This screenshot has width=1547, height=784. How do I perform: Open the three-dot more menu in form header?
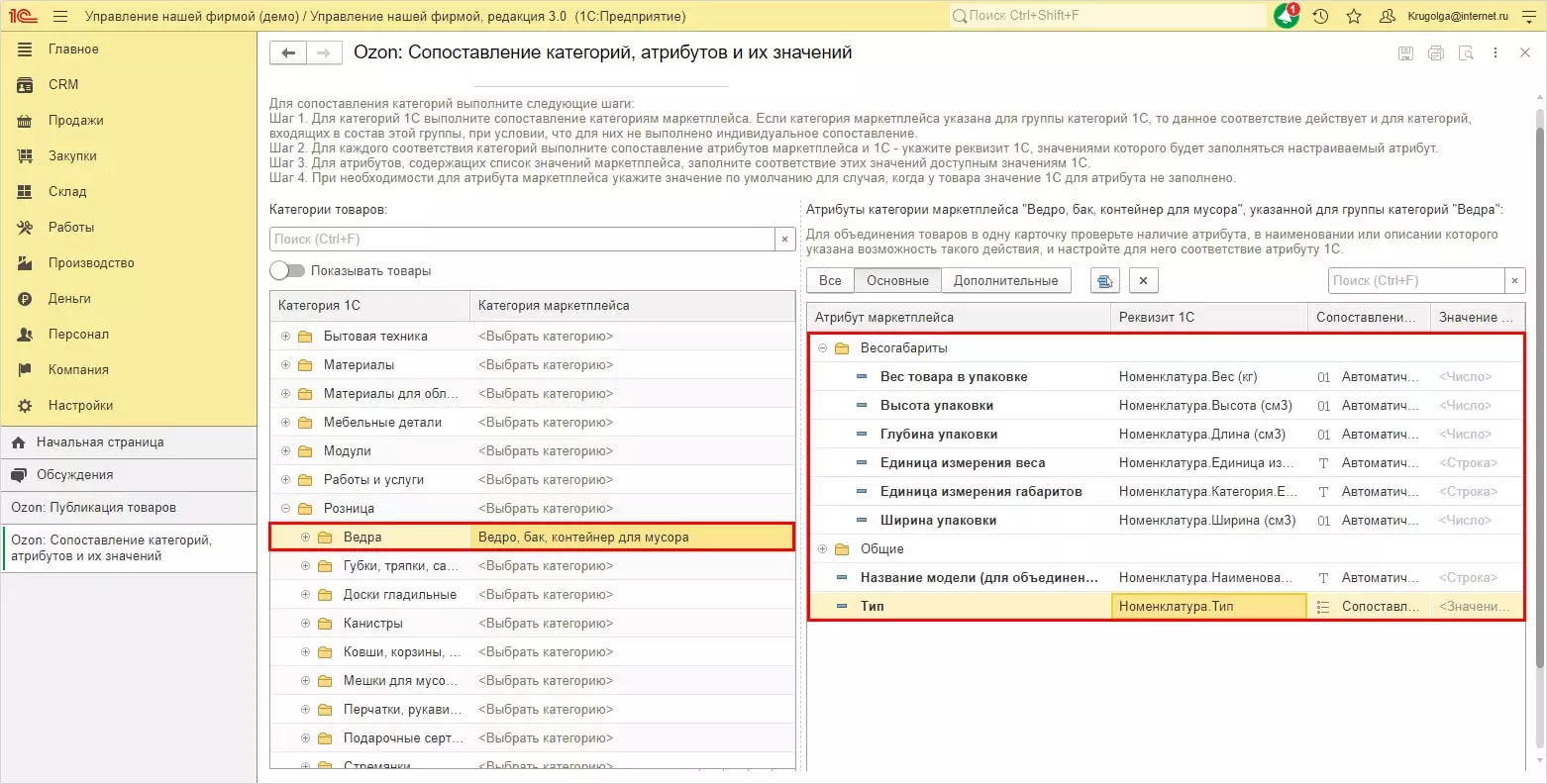pyautogui.click(x=1495, y=53)
